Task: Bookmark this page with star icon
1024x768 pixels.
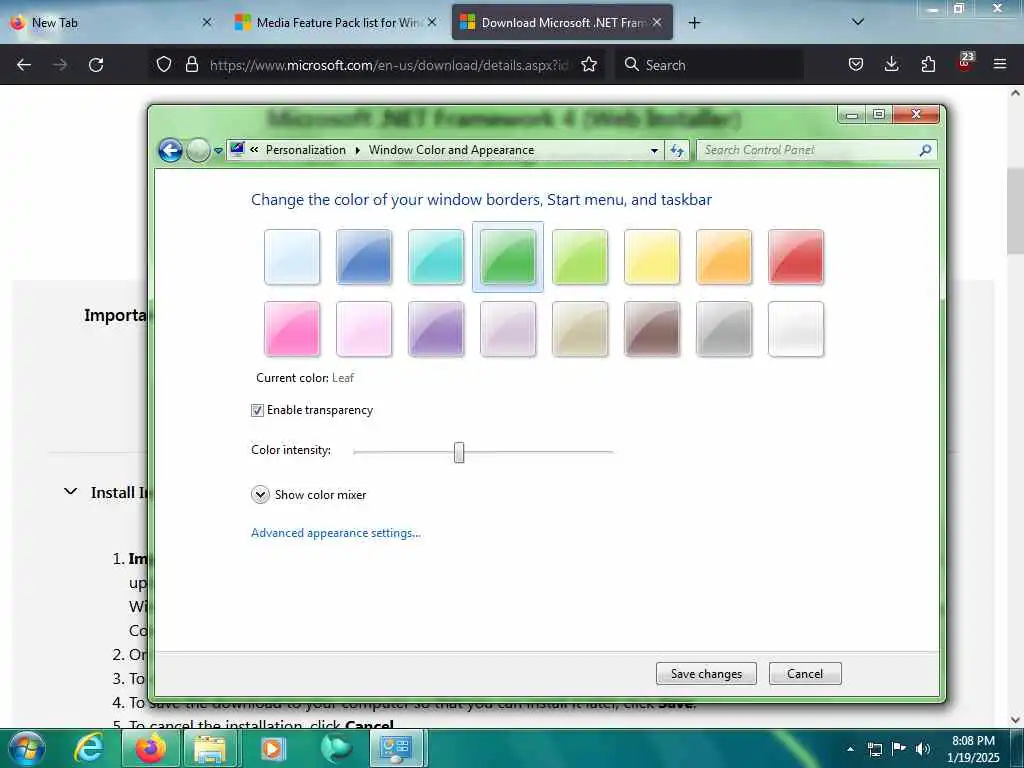Action: [x=589, y=64]
